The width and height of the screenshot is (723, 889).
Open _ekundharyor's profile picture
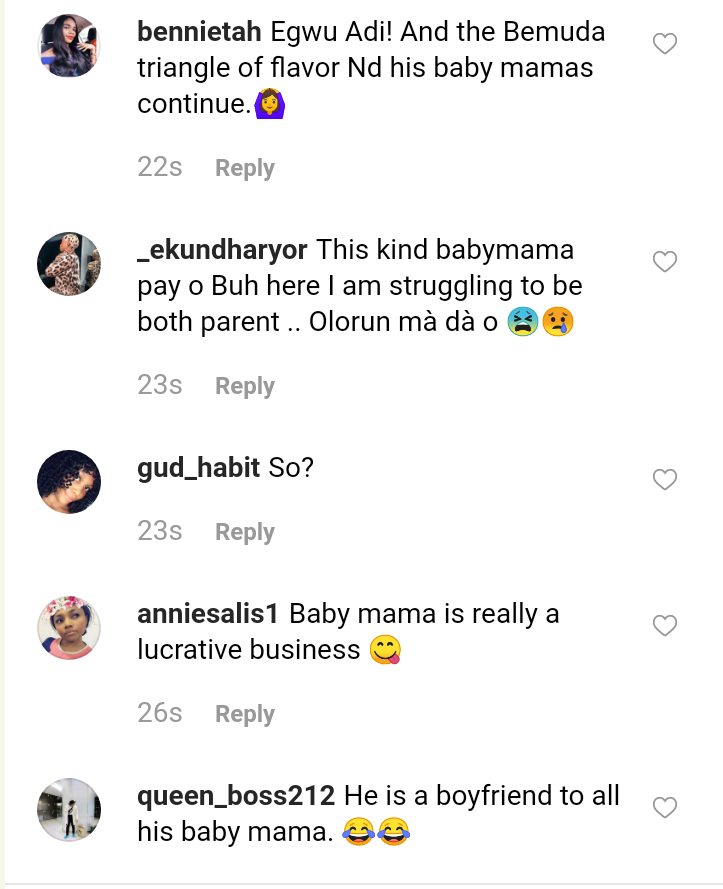click(x=69, y=264)
